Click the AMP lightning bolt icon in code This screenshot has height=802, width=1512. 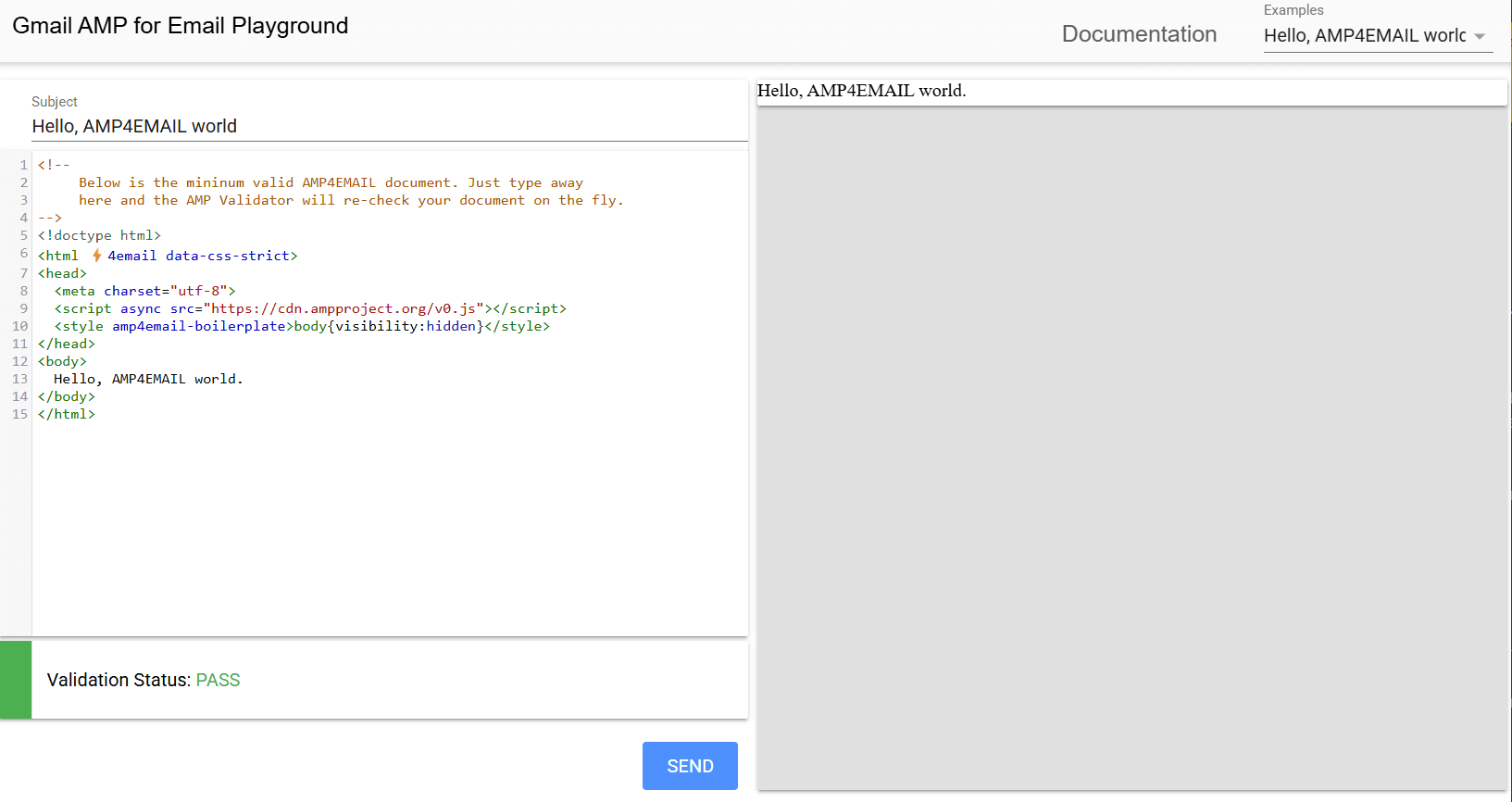pyautogui.click(x=96, y=255)
